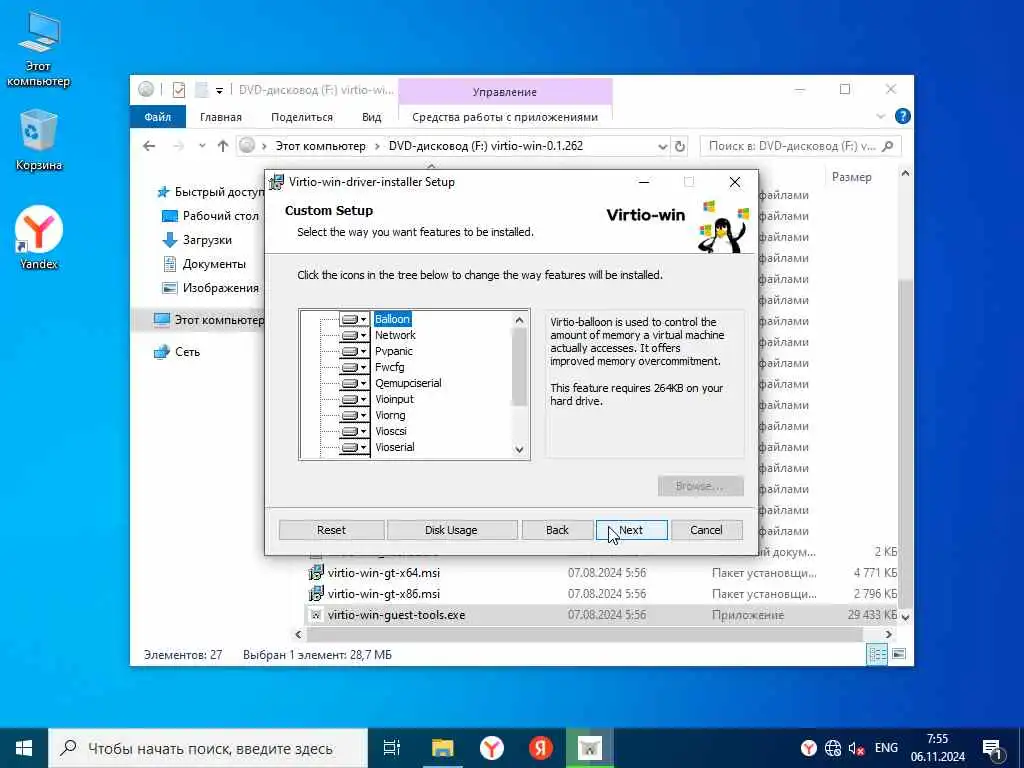Image resolution: width=1024 pixels, height=768 pixels.
Task: Open the Файл tab in Explorer
Action: [158, 117]
